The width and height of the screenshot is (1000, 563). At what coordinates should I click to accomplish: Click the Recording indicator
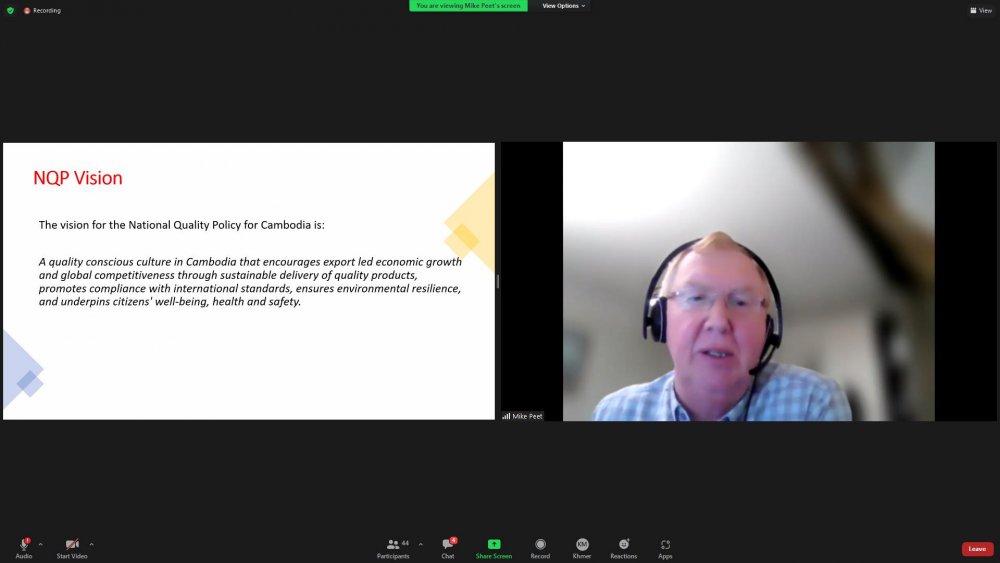[42, 10]
